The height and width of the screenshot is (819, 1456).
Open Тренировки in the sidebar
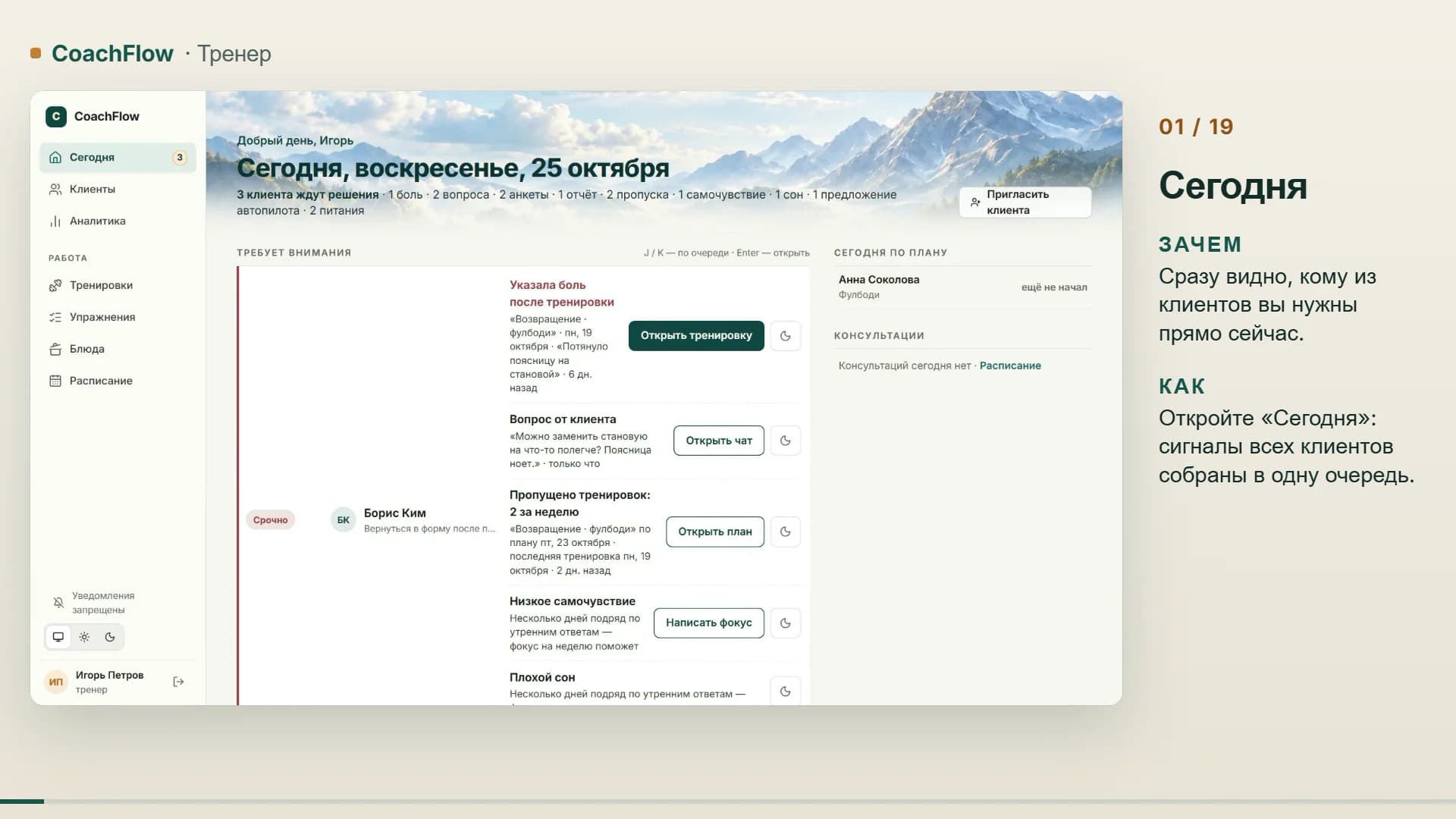pyautogui.click(x=118, y=285)
